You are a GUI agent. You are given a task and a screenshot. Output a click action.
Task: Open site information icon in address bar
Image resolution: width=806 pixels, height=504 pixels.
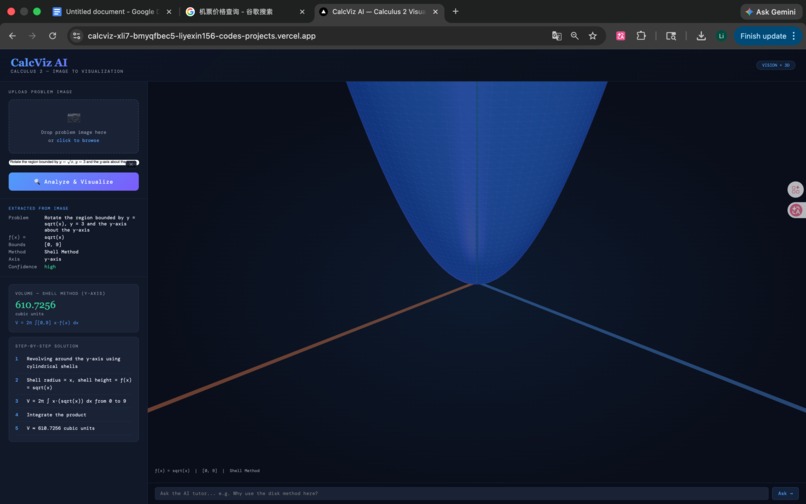[x=77, y=36]
